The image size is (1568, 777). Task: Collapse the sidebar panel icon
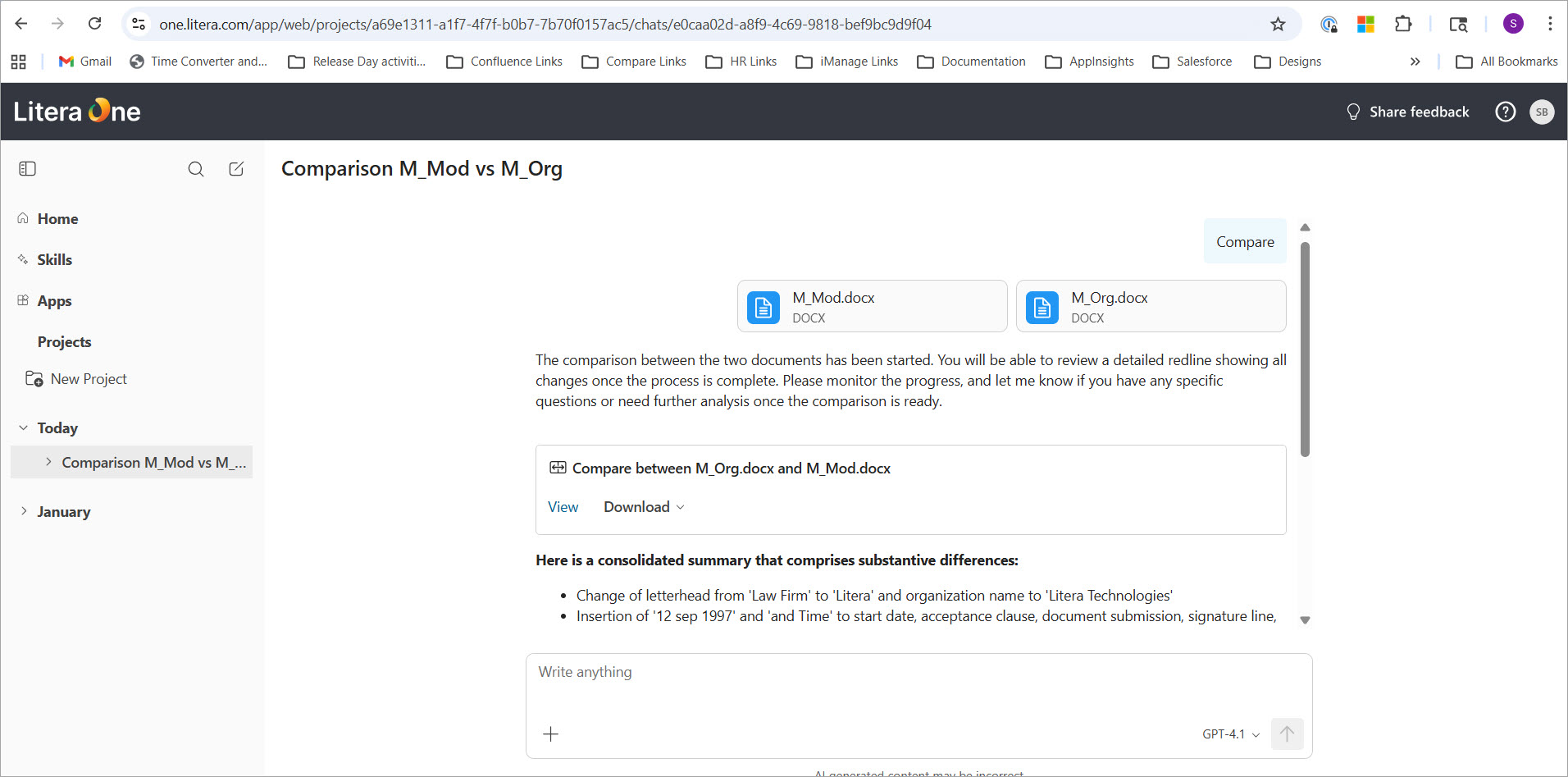tap(27, 168)
